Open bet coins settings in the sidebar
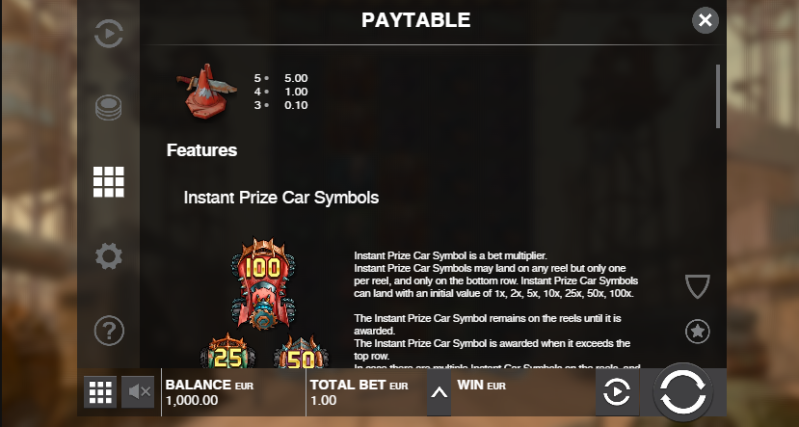799x427 pixels. (109, 108)
